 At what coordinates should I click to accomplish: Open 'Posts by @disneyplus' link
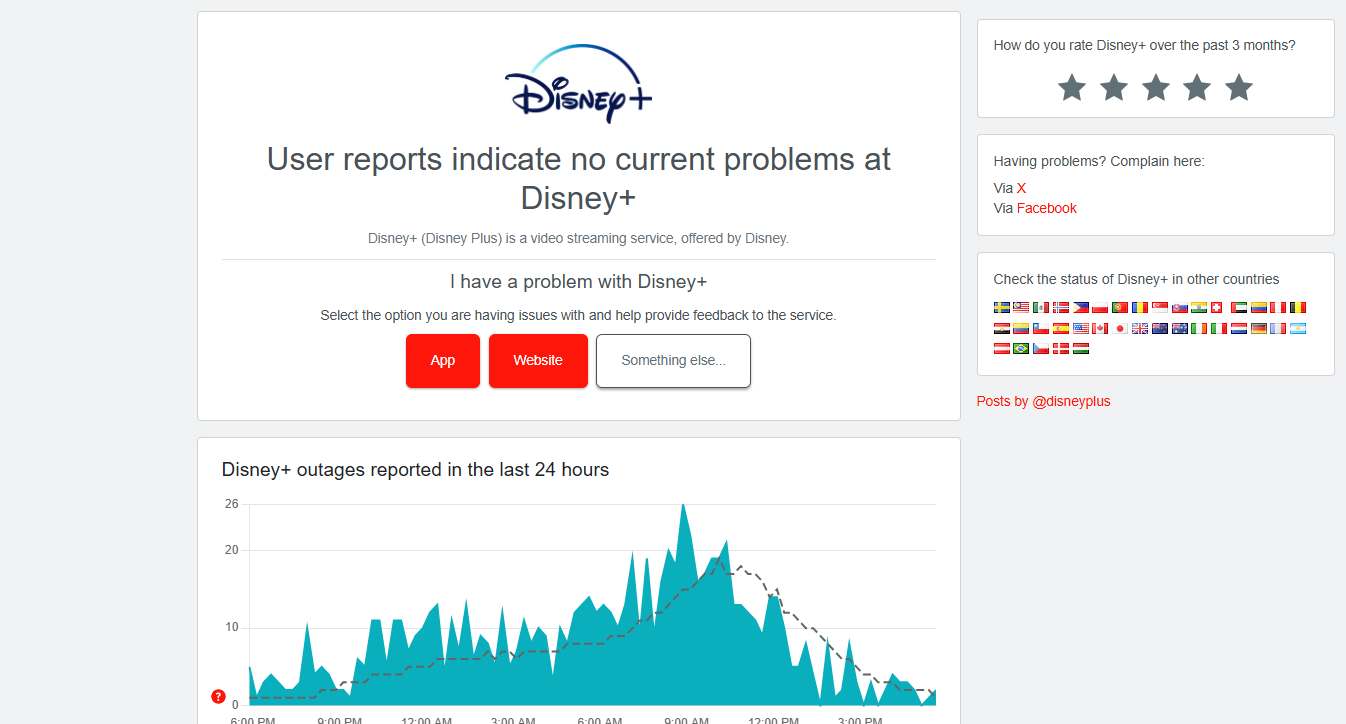tap(1043, 401)
